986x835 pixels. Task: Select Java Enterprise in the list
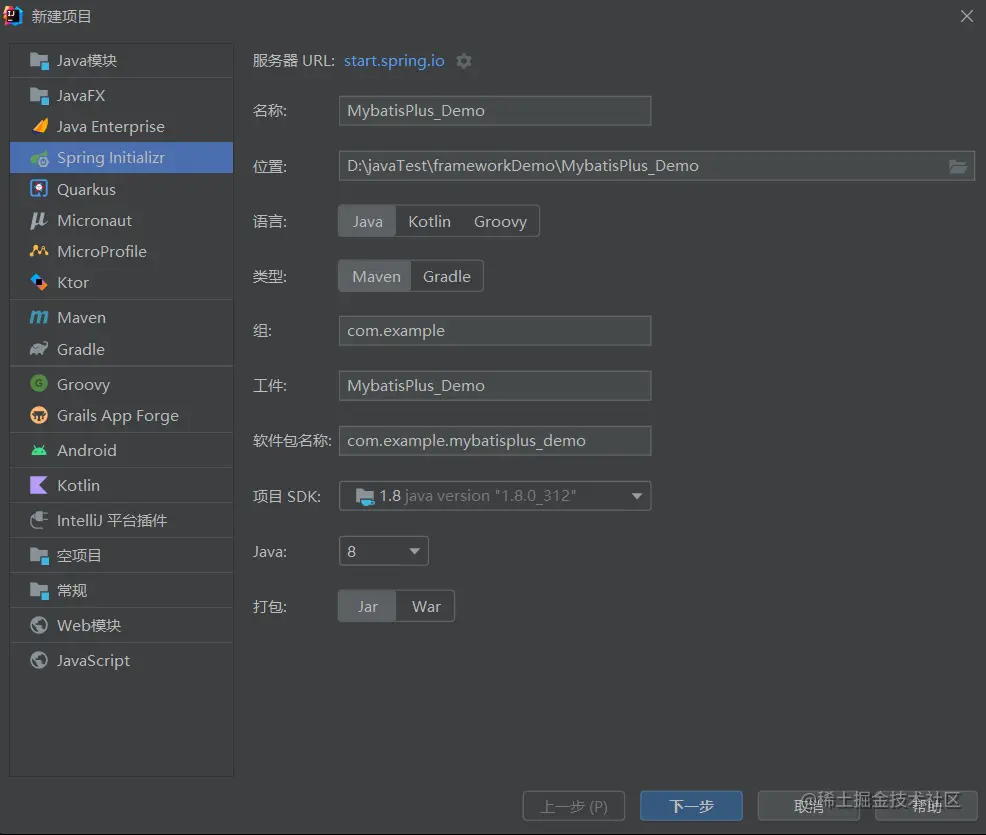click(121, 126)
